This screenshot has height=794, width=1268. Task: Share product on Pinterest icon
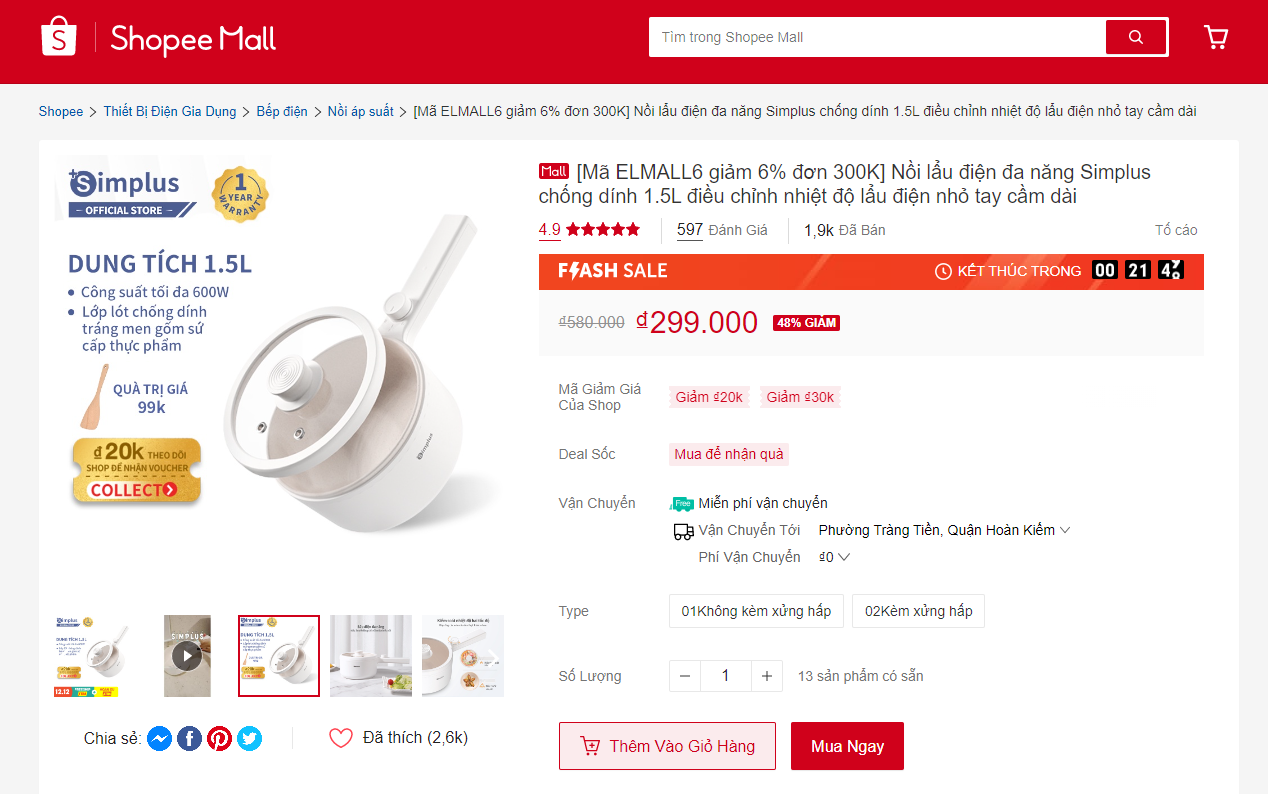click(x=220, y=738)
